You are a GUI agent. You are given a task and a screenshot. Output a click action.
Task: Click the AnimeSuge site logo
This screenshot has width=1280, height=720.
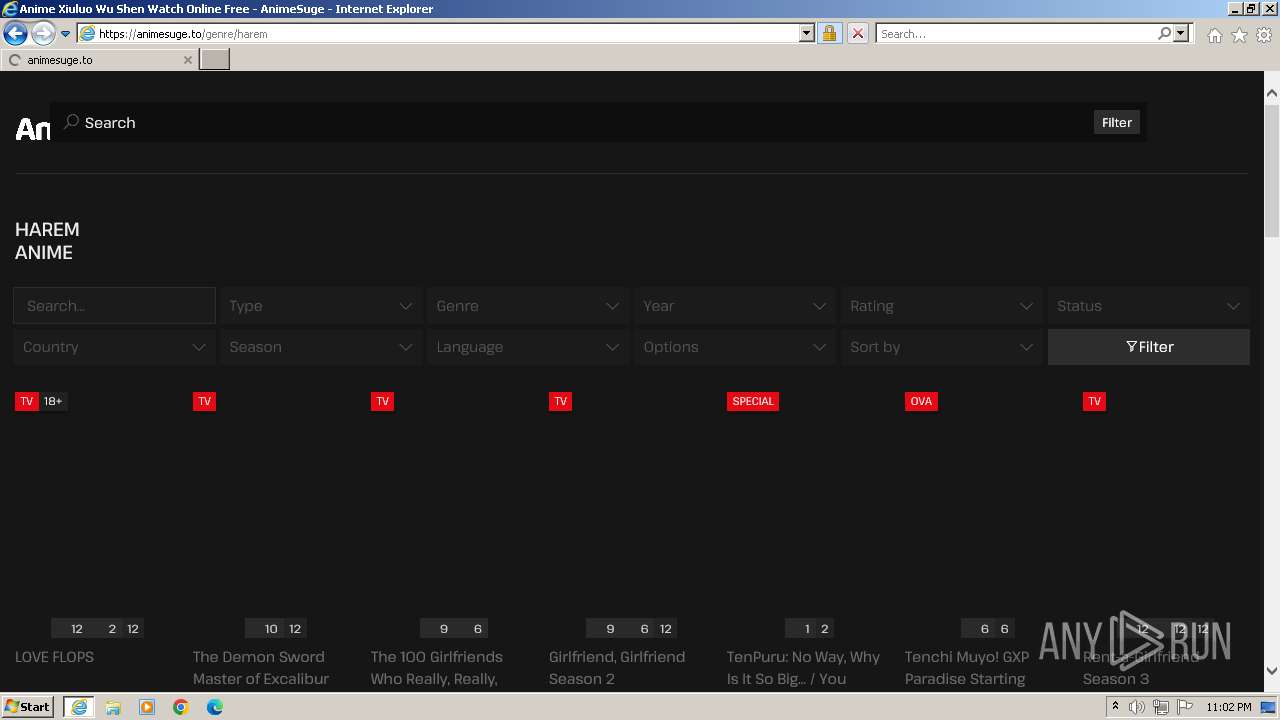(33, 129)
